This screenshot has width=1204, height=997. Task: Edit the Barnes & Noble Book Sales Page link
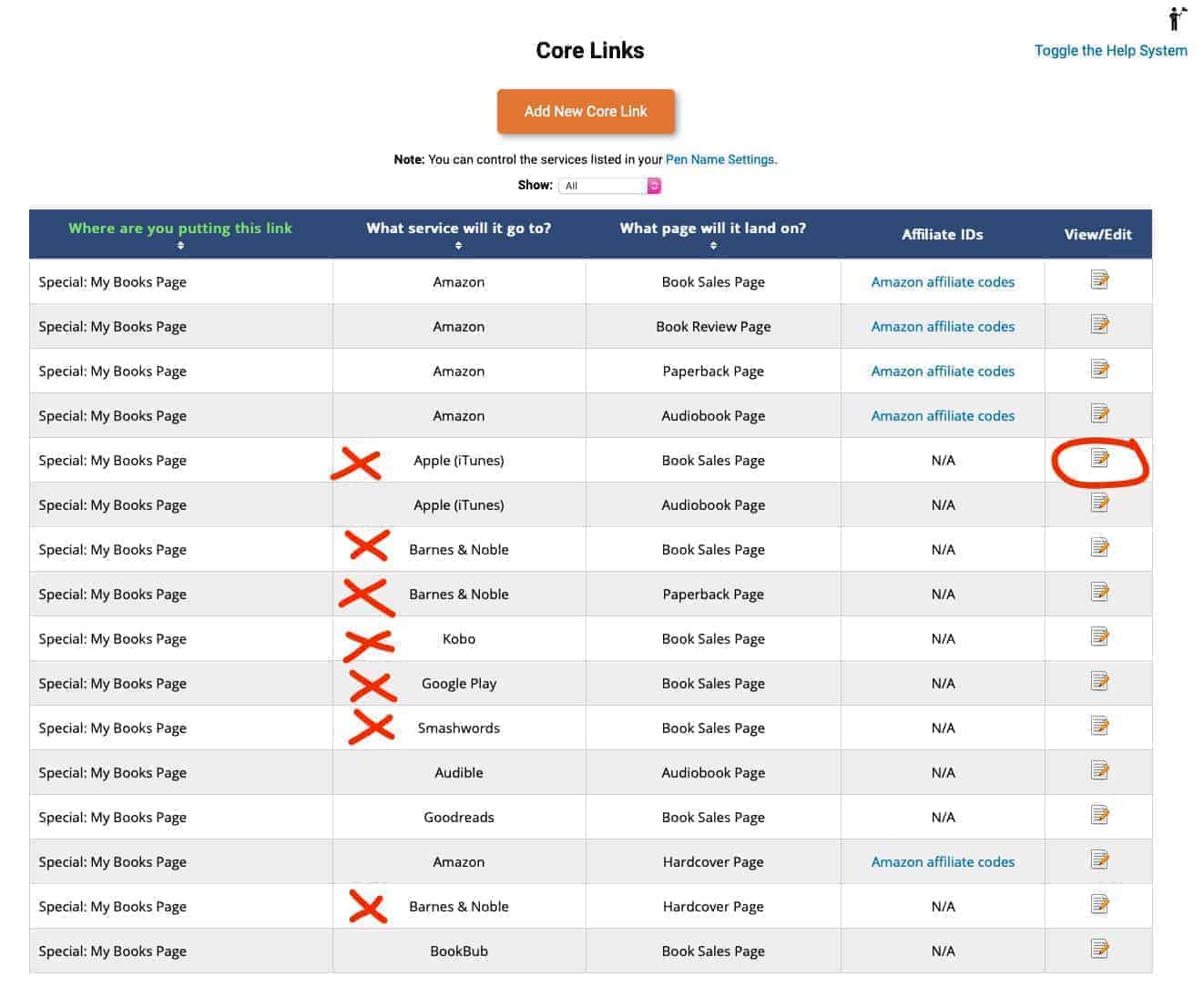coord(1099,547)
